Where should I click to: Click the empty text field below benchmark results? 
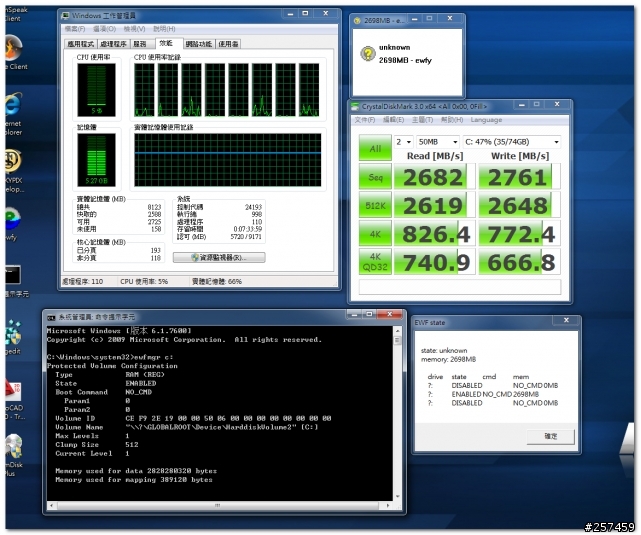[459, 288]
